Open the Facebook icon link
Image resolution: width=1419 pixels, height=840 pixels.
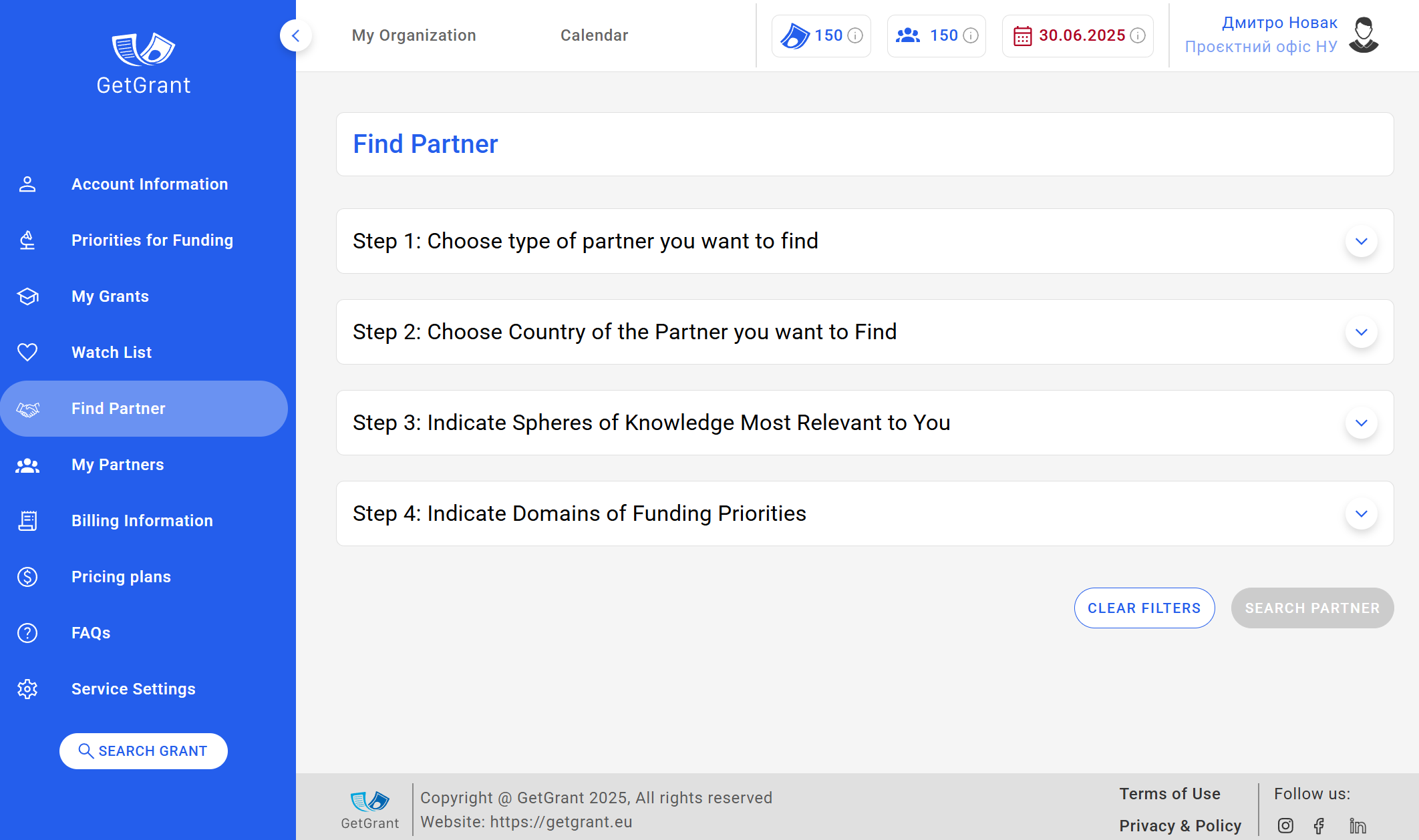tap(1319, 826)
